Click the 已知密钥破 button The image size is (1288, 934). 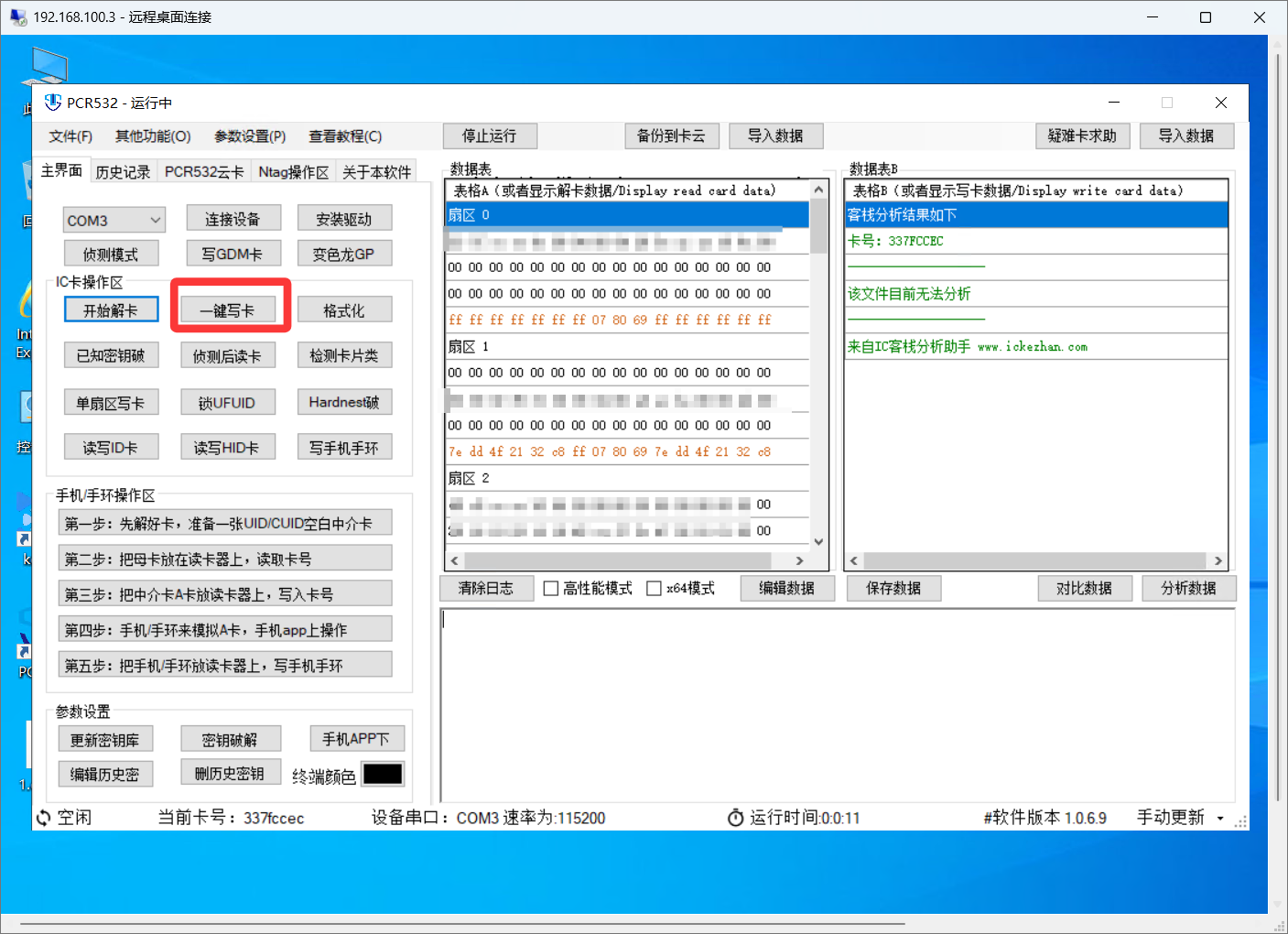tap(112, 355)
